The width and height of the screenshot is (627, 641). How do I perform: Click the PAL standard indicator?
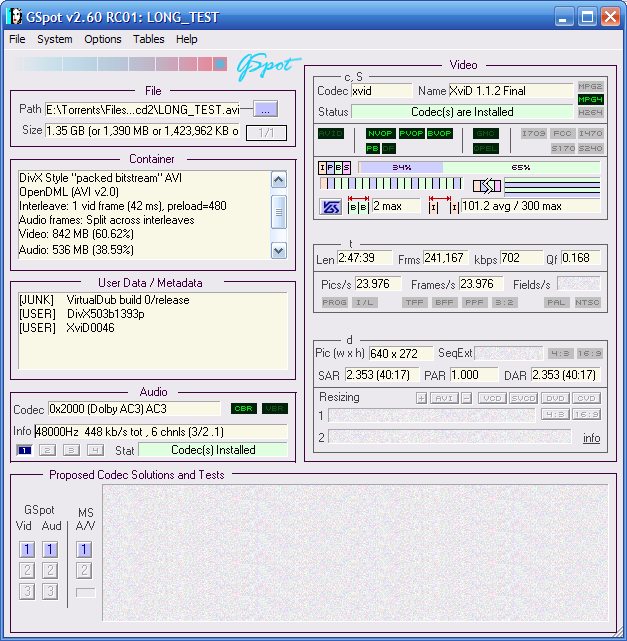pyautogui.click(x=556, y=303)
